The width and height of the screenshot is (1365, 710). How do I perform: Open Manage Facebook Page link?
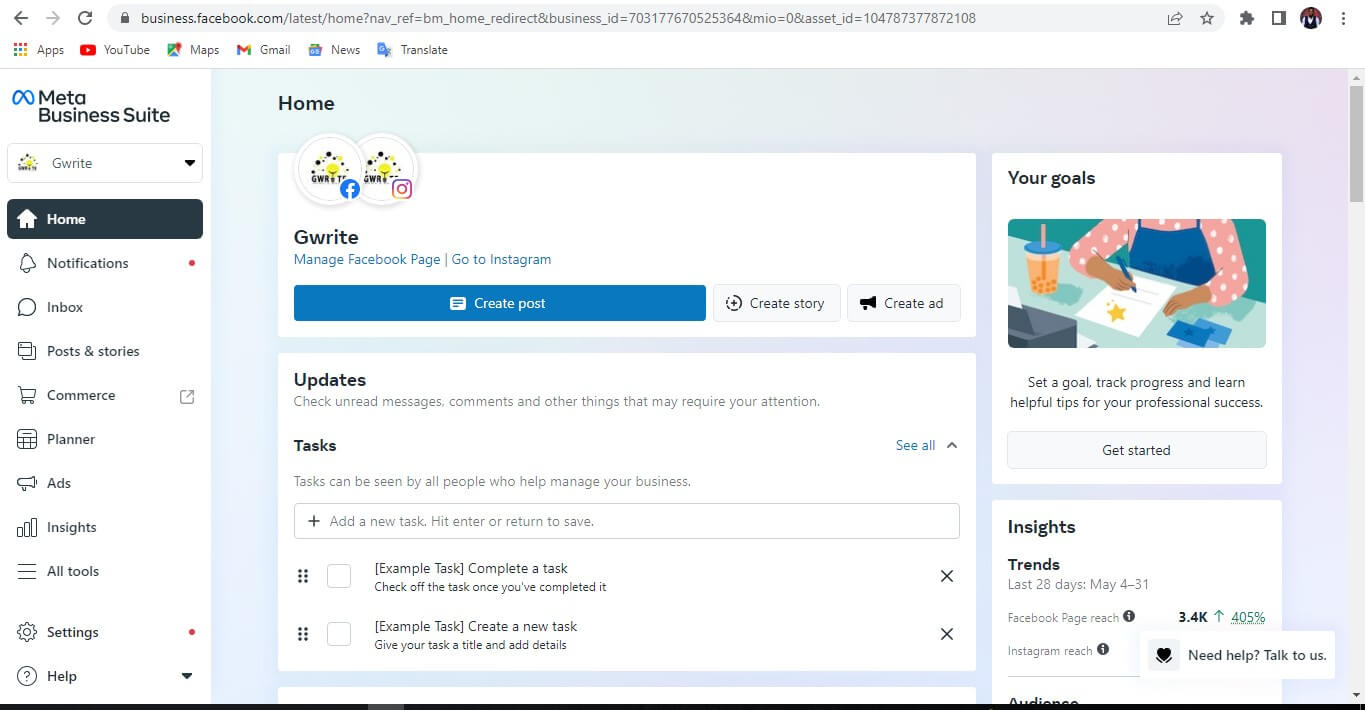[366, 259]
